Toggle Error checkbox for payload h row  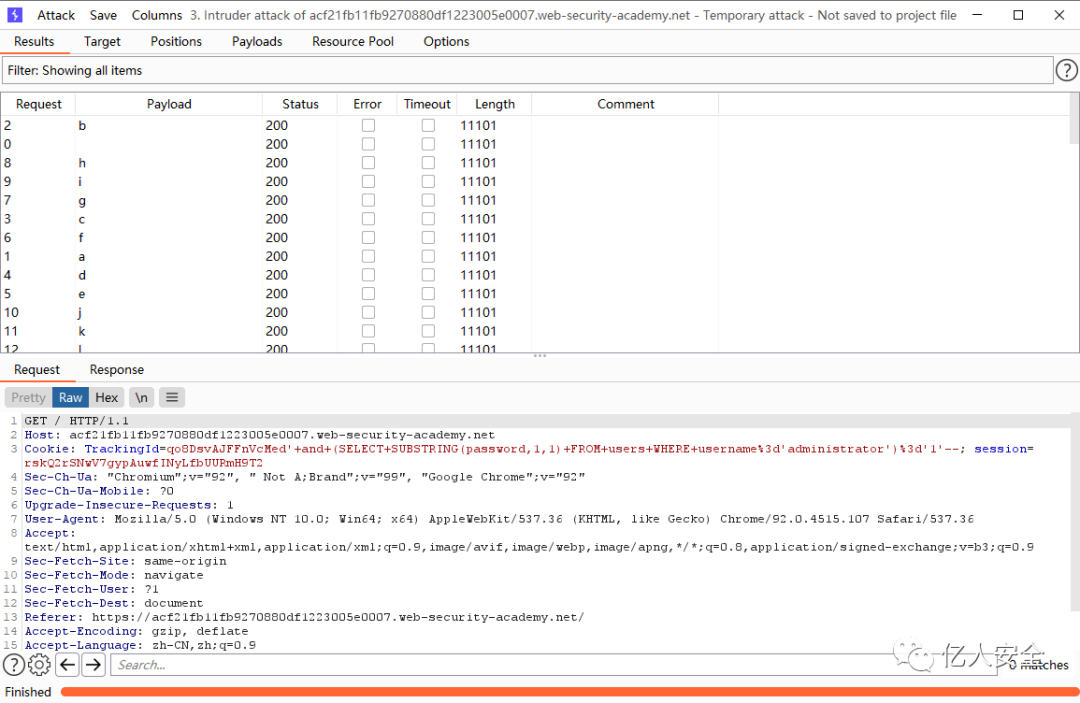(x=368, y=162)
